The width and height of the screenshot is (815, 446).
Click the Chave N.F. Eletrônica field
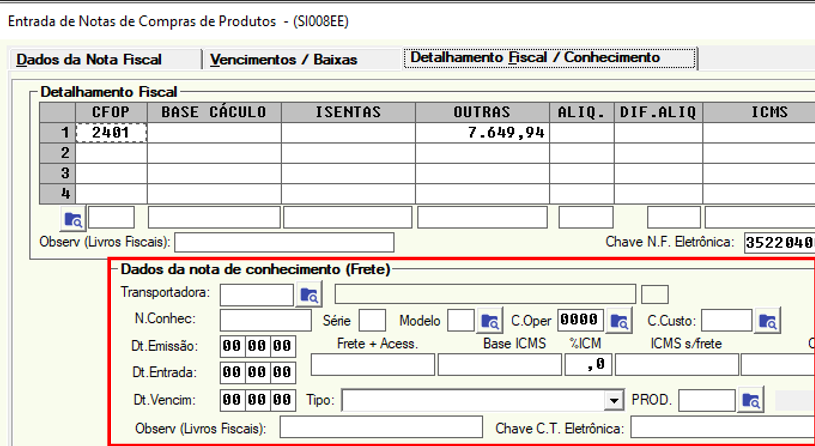(x=779, y=242)
